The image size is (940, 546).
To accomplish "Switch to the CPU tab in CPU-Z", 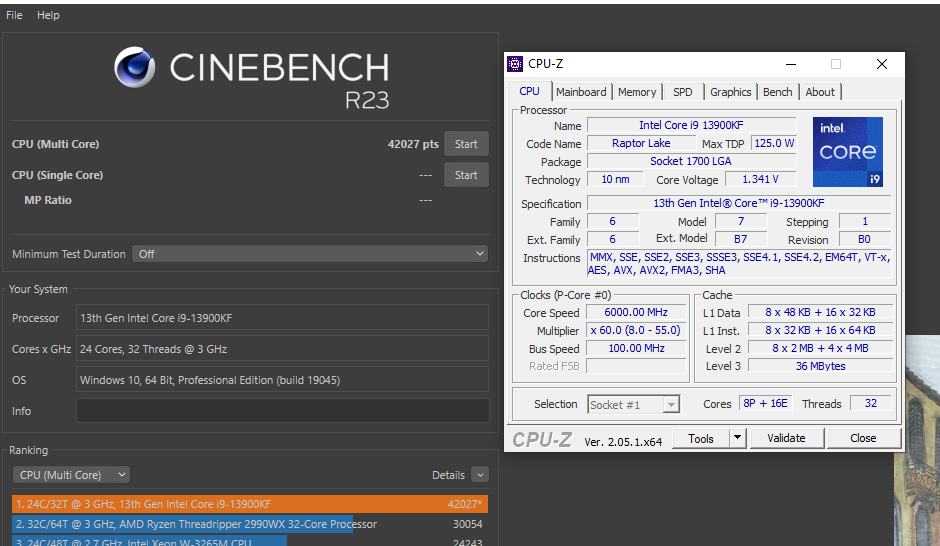I will pyautogui.click(x=529, y=91).
